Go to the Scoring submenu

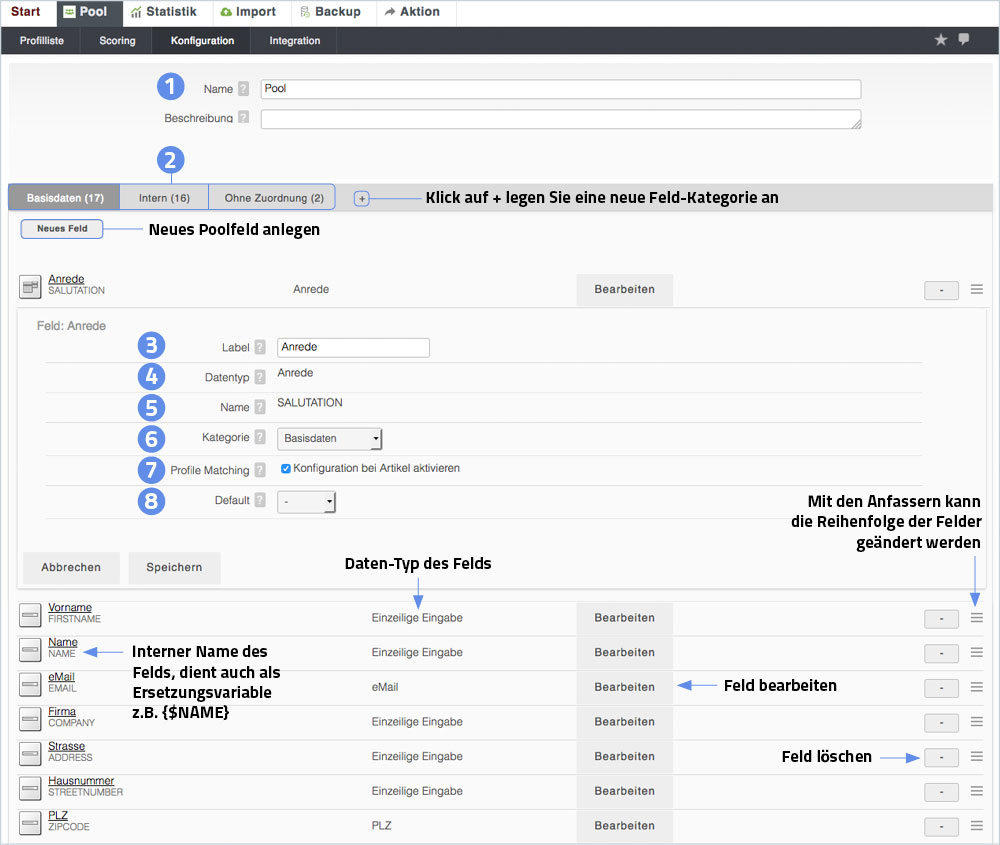tap(117, 41)
